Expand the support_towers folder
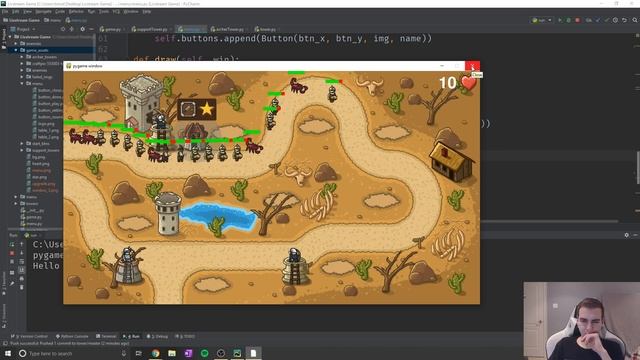The width and height of the screenshot is (640, 360). (22, 150)
